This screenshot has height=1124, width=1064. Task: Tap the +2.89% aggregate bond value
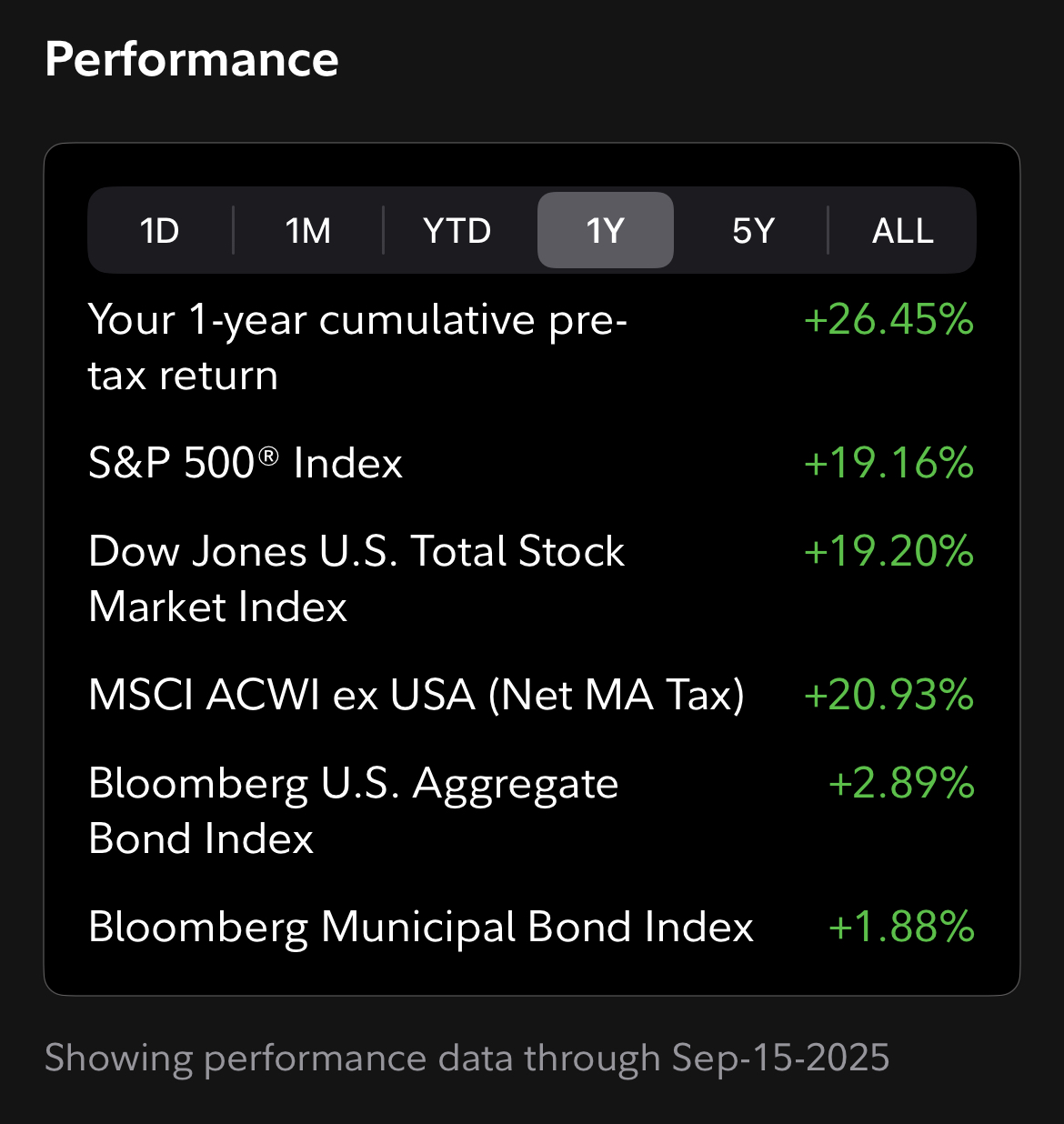pos(901,783)
